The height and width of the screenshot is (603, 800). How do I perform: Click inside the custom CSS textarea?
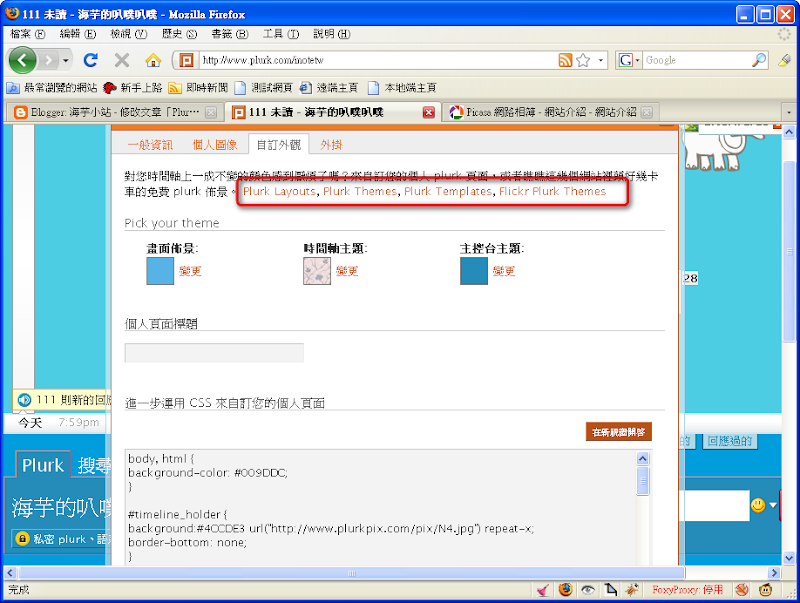pyautogui.click(x=380, y=507)
